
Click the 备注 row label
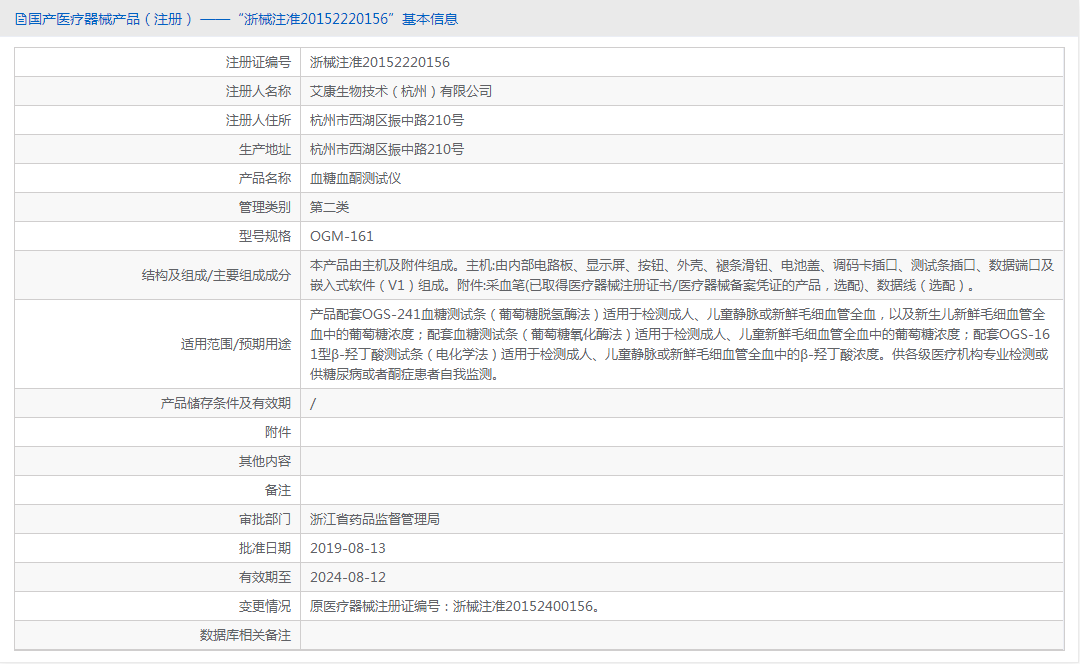277,490
